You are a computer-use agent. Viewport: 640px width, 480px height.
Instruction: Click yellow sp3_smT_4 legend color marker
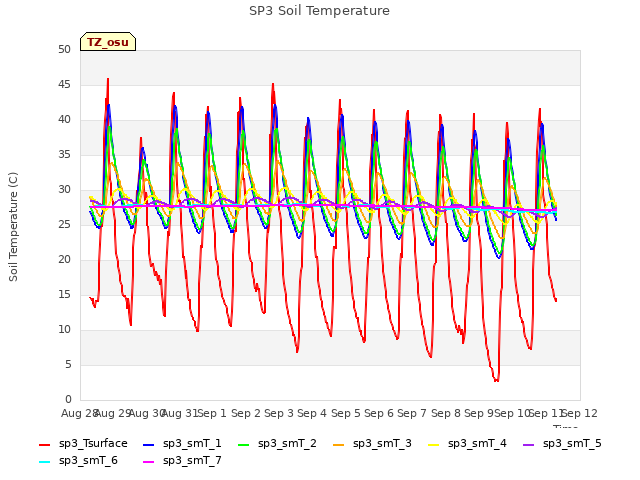pos(434,444)
